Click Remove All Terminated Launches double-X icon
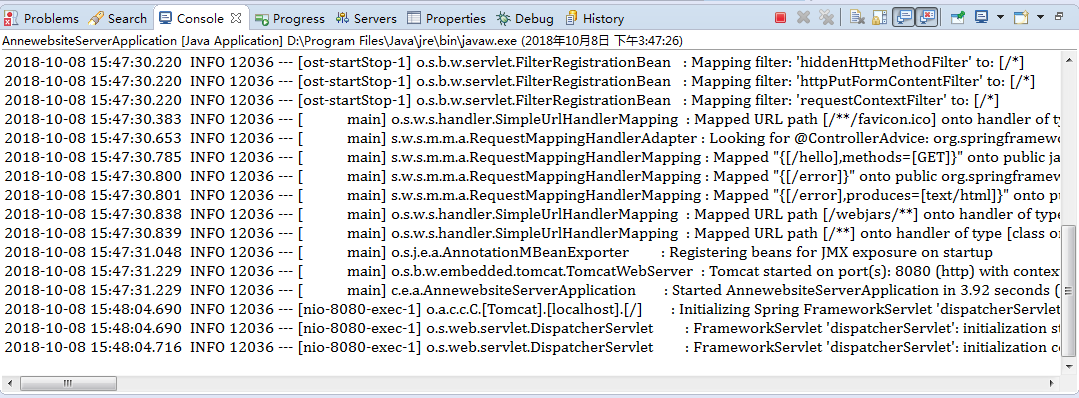This screenshot has height=398, width=1079. 826,18
